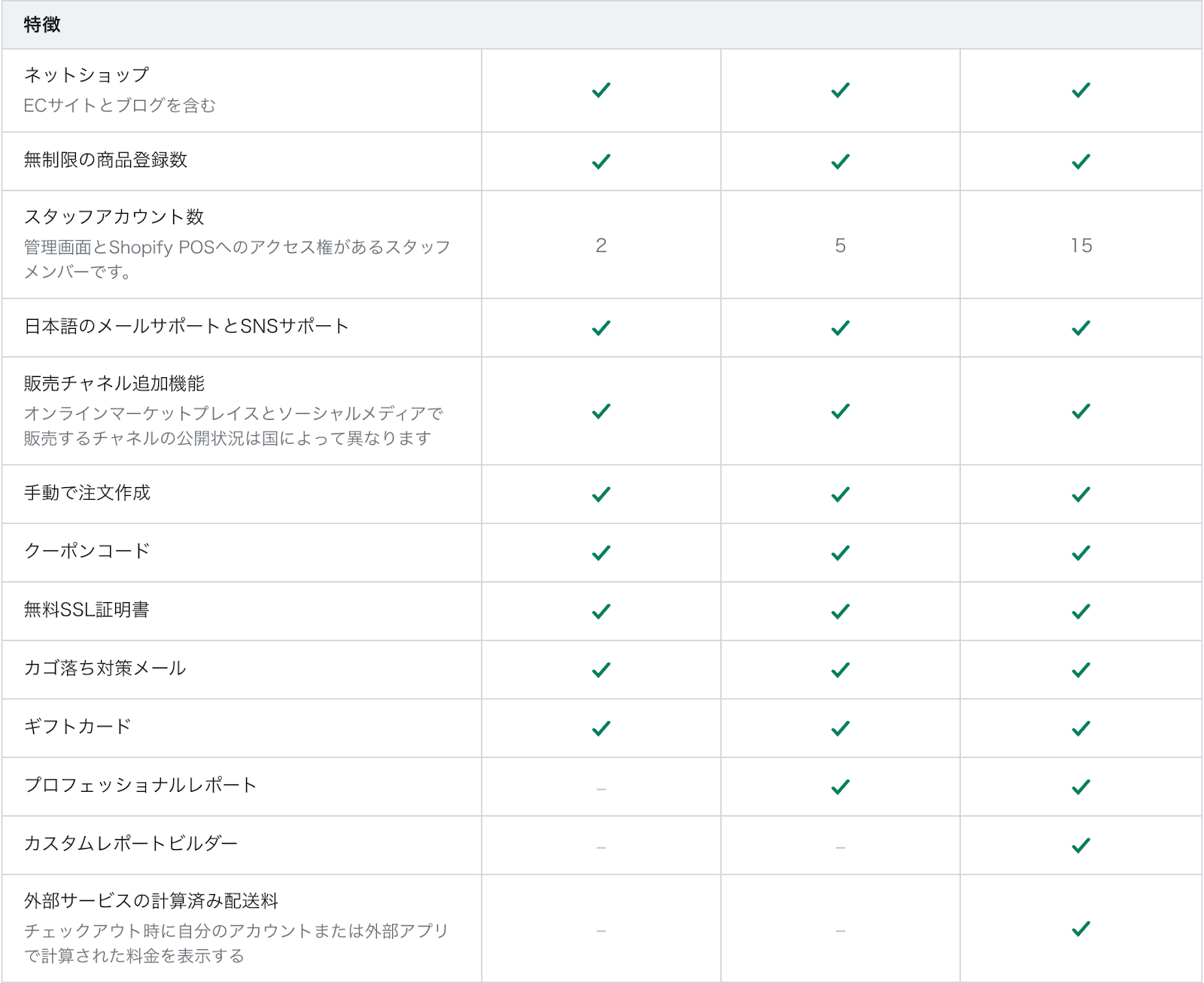Click 外部サービスの計算済み配送料 dash in first plan column

(x=601, y=931)
